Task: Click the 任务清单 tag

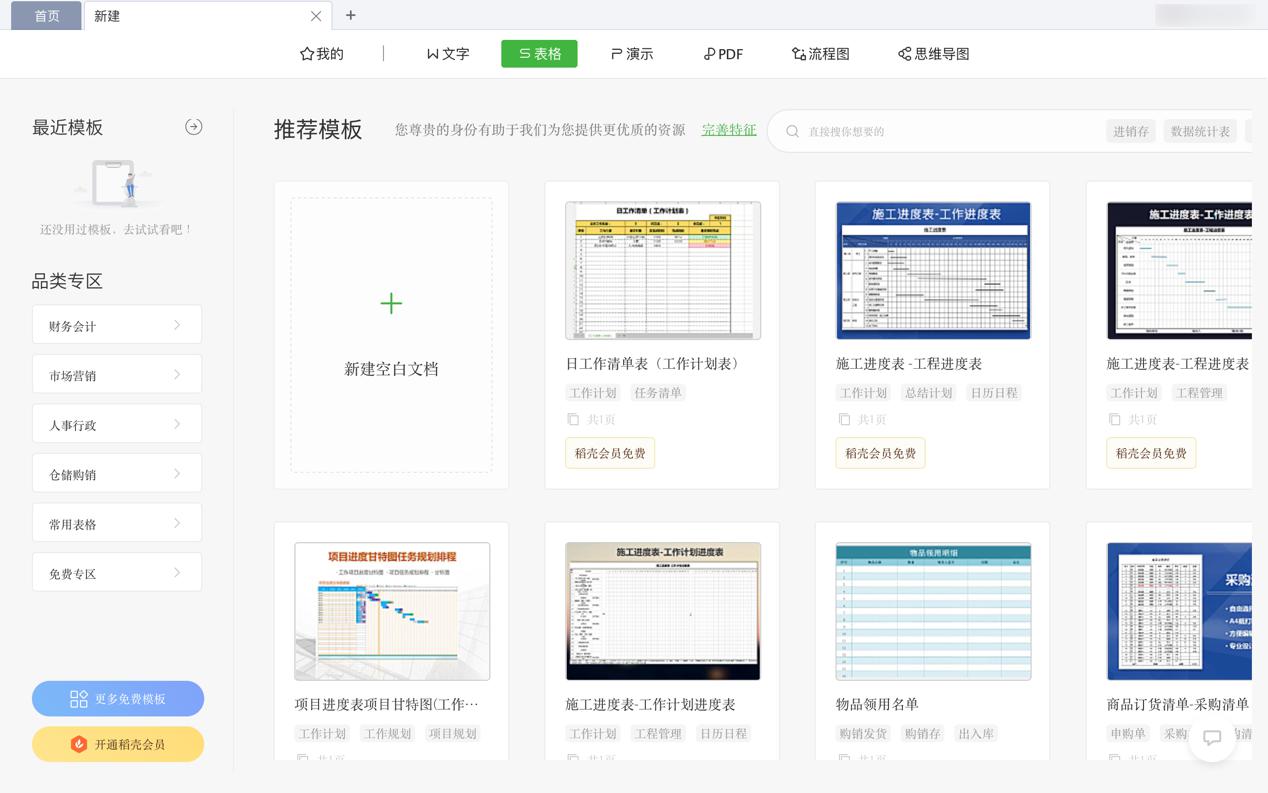Action: (x=657, y=393)
